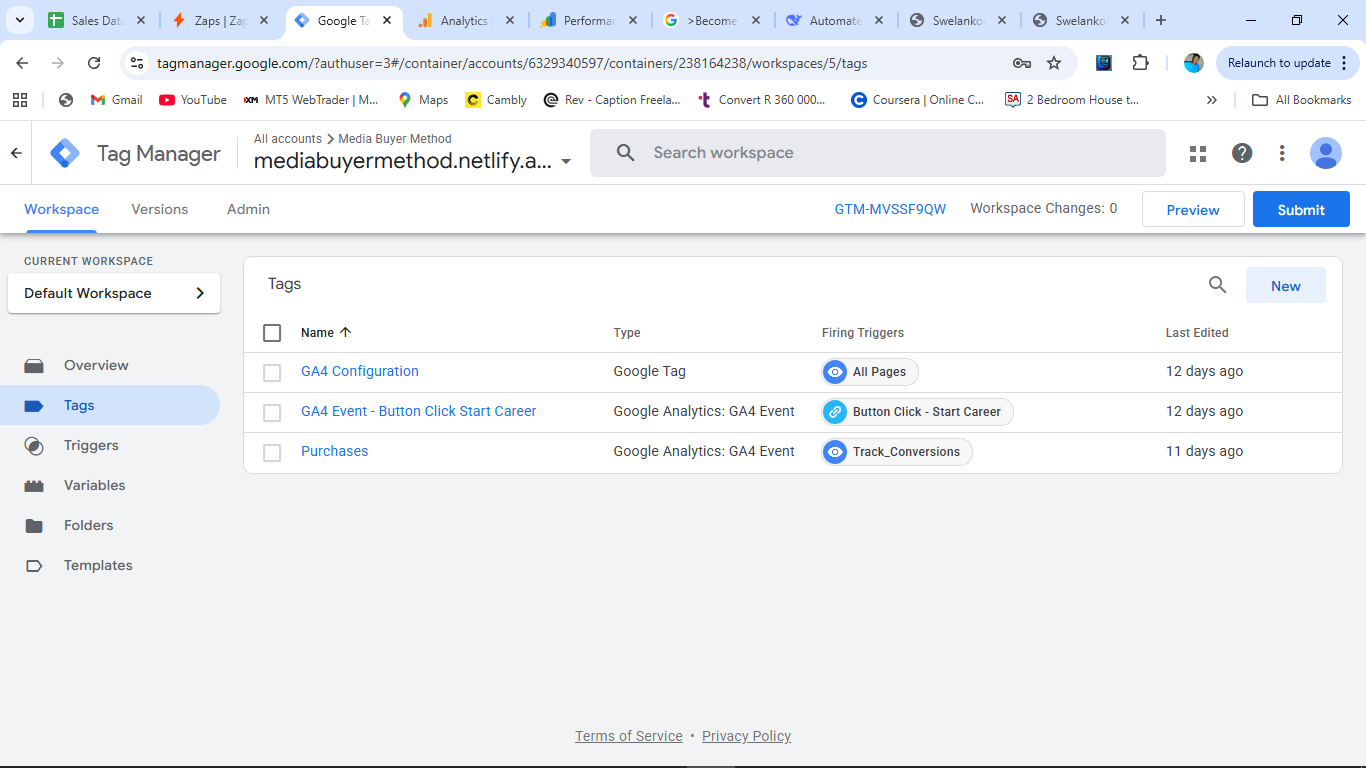Click the Overview sidebar icon
Screen dimensions: 1366x768
coord(34,366)
